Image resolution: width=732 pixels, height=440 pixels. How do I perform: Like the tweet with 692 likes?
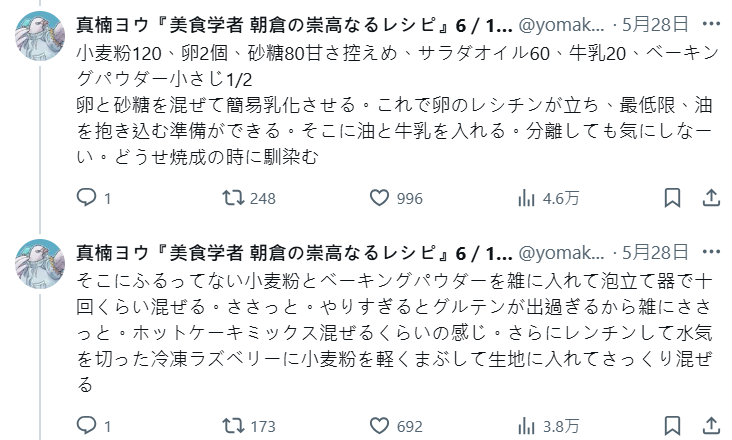pos(379,426)
